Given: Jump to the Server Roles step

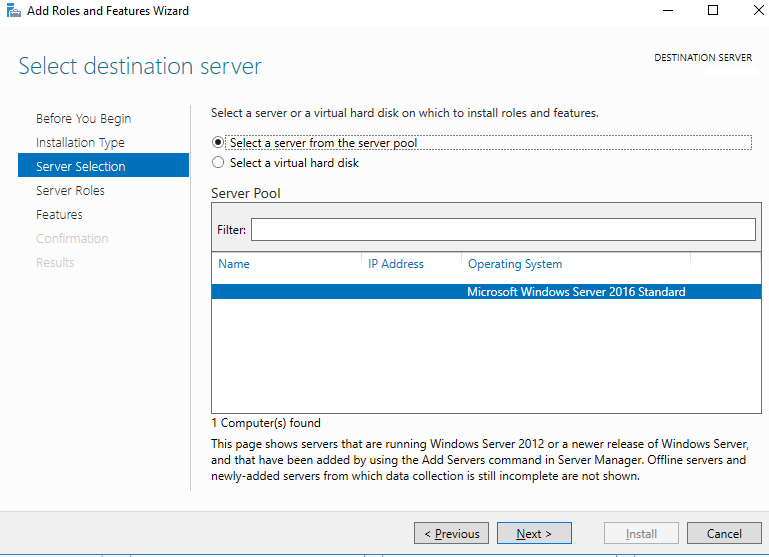Looking at the screenshot, I should click(70, 190).
